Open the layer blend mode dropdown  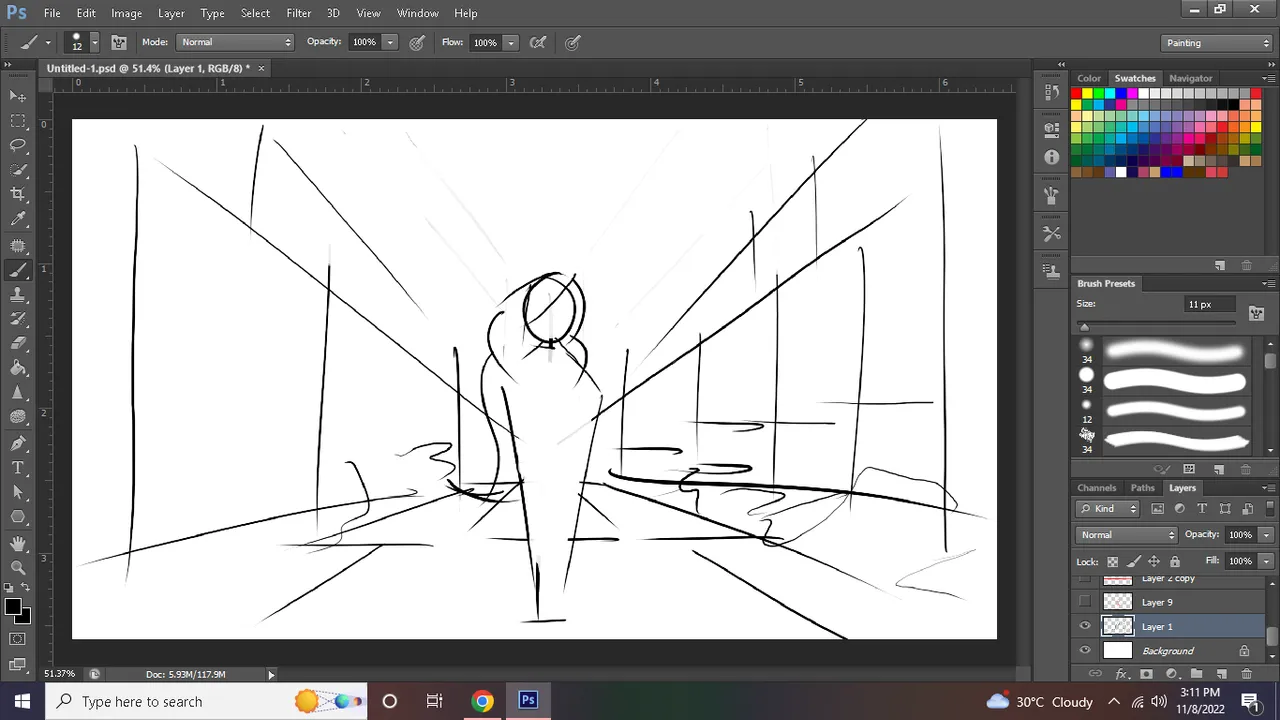tap(1127, 535)
